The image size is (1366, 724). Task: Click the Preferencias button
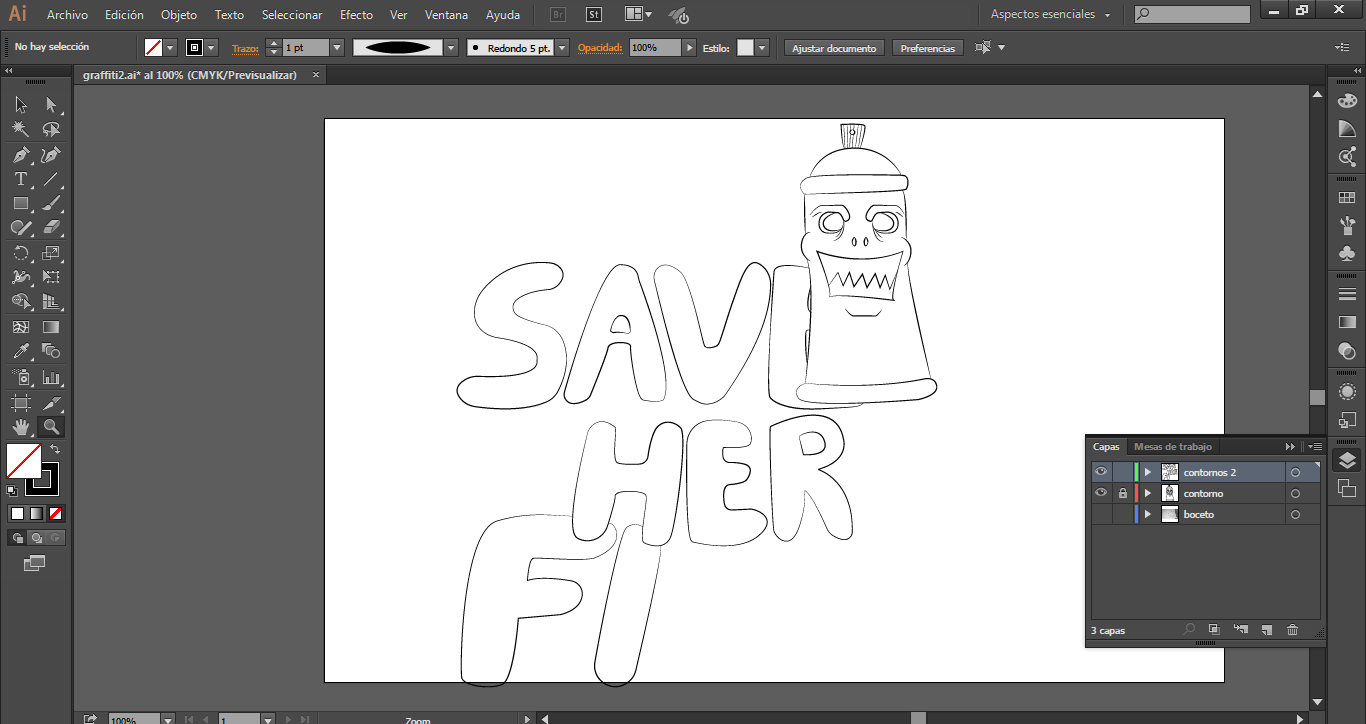[x=927, y=48]
